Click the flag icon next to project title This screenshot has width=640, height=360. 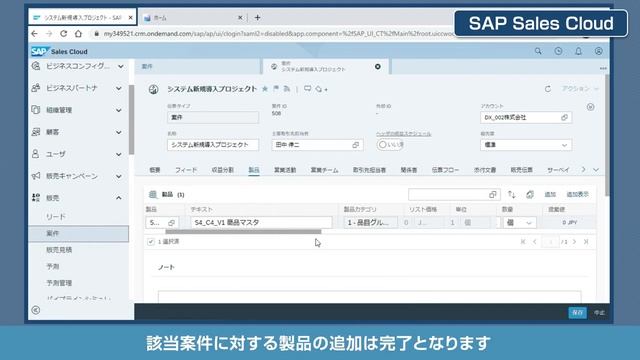[x=276, y=89]
